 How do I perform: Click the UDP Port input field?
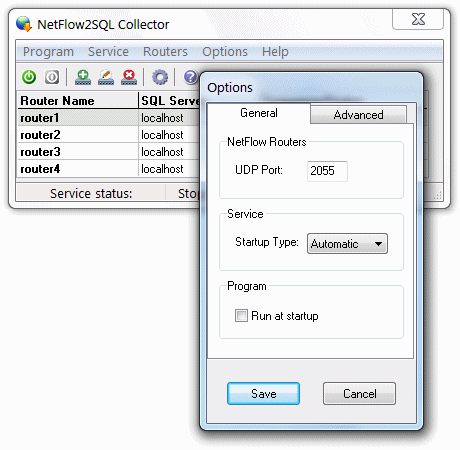click(x=327, y=171)
